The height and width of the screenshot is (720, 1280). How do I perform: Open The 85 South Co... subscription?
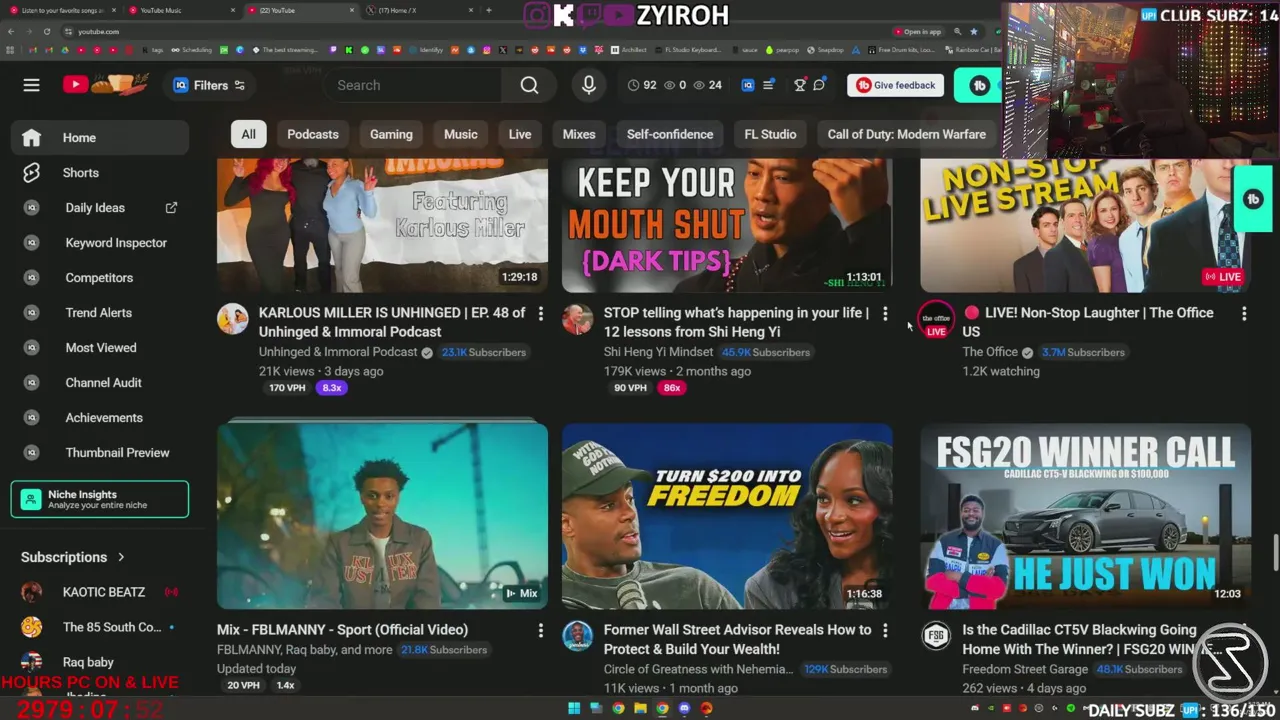(x=100, y=627)
